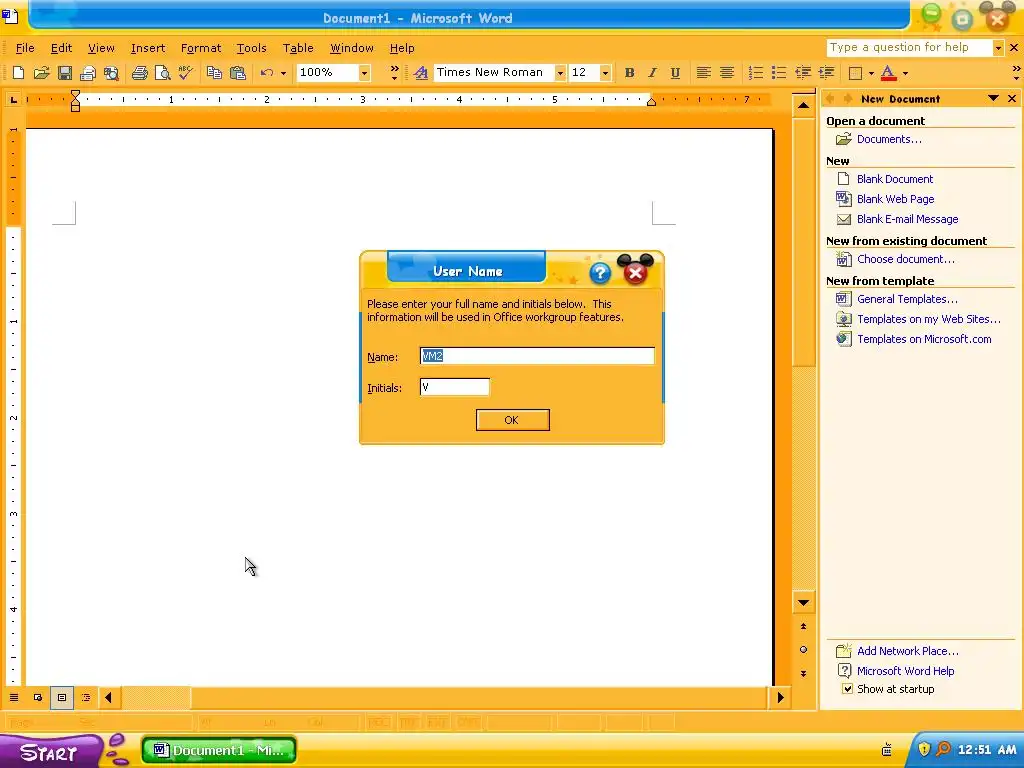
Task: Open the Insert menu
Action: coord(148,48)
